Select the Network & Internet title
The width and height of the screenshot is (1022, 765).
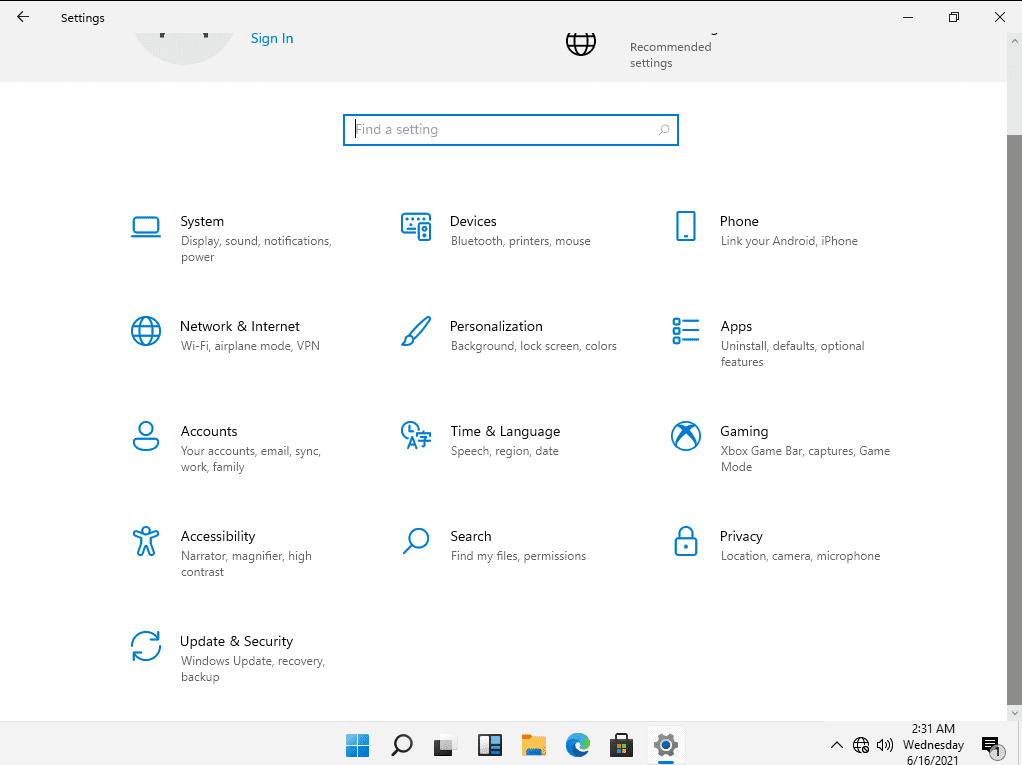240,326
